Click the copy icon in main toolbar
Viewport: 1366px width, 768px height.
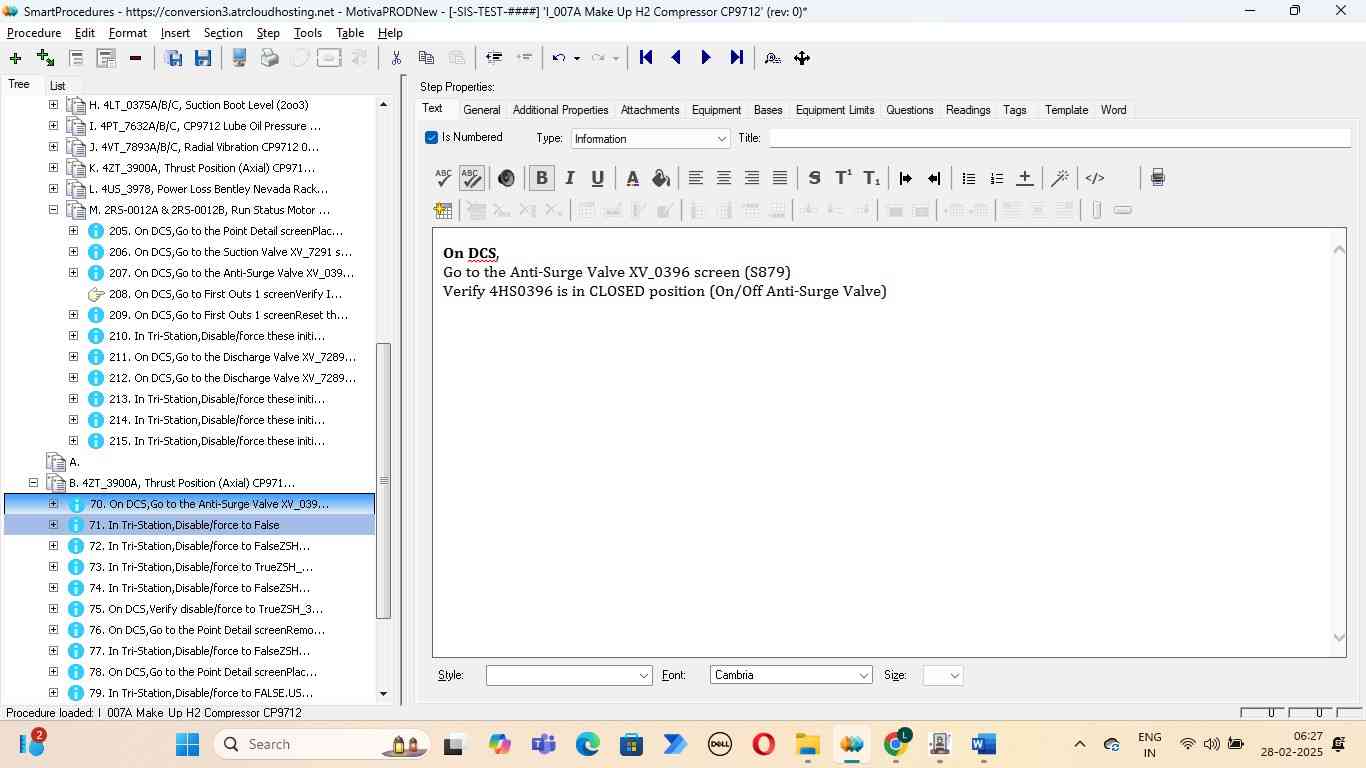click(426, 58)
